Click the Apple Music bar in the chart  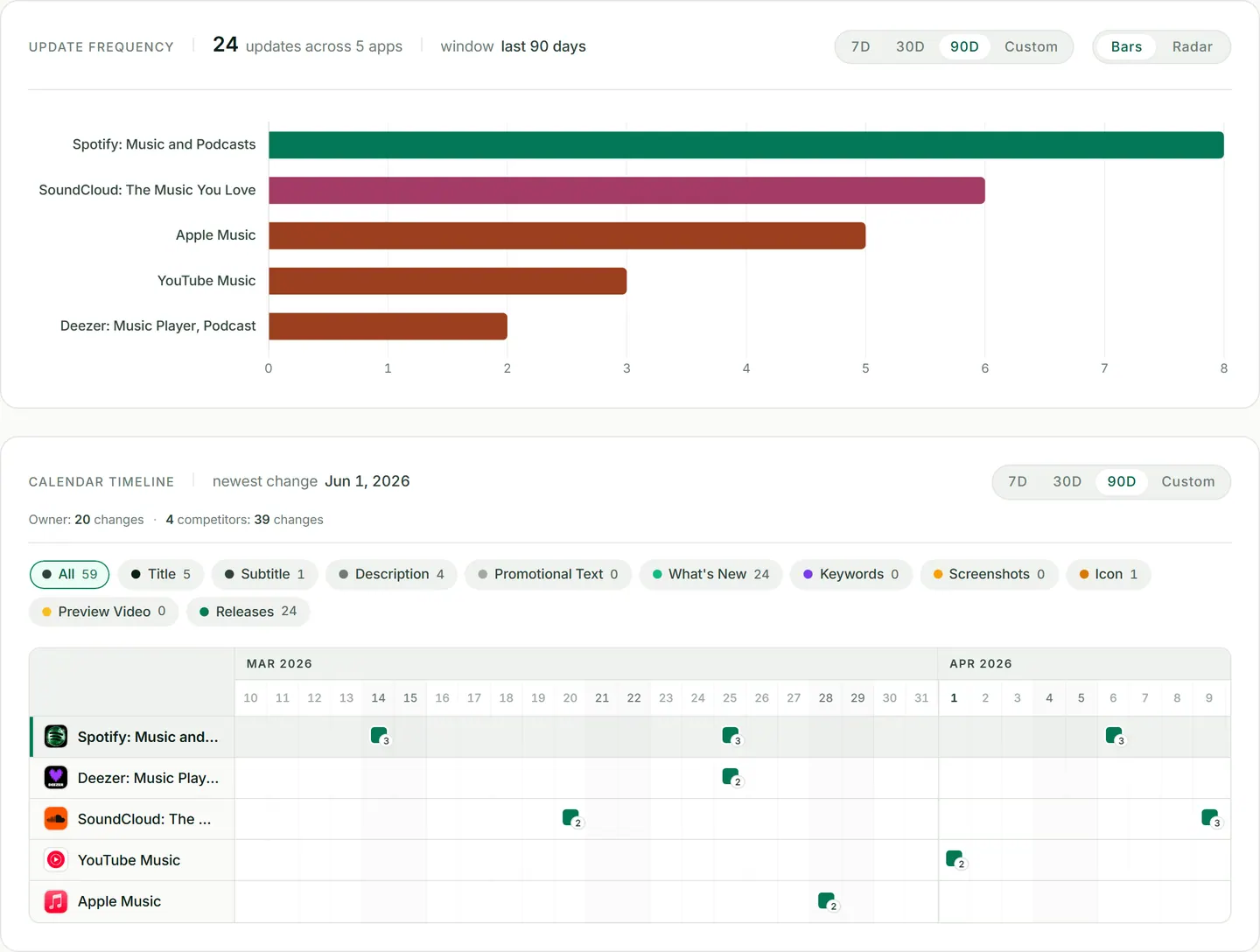coord(567,236)
